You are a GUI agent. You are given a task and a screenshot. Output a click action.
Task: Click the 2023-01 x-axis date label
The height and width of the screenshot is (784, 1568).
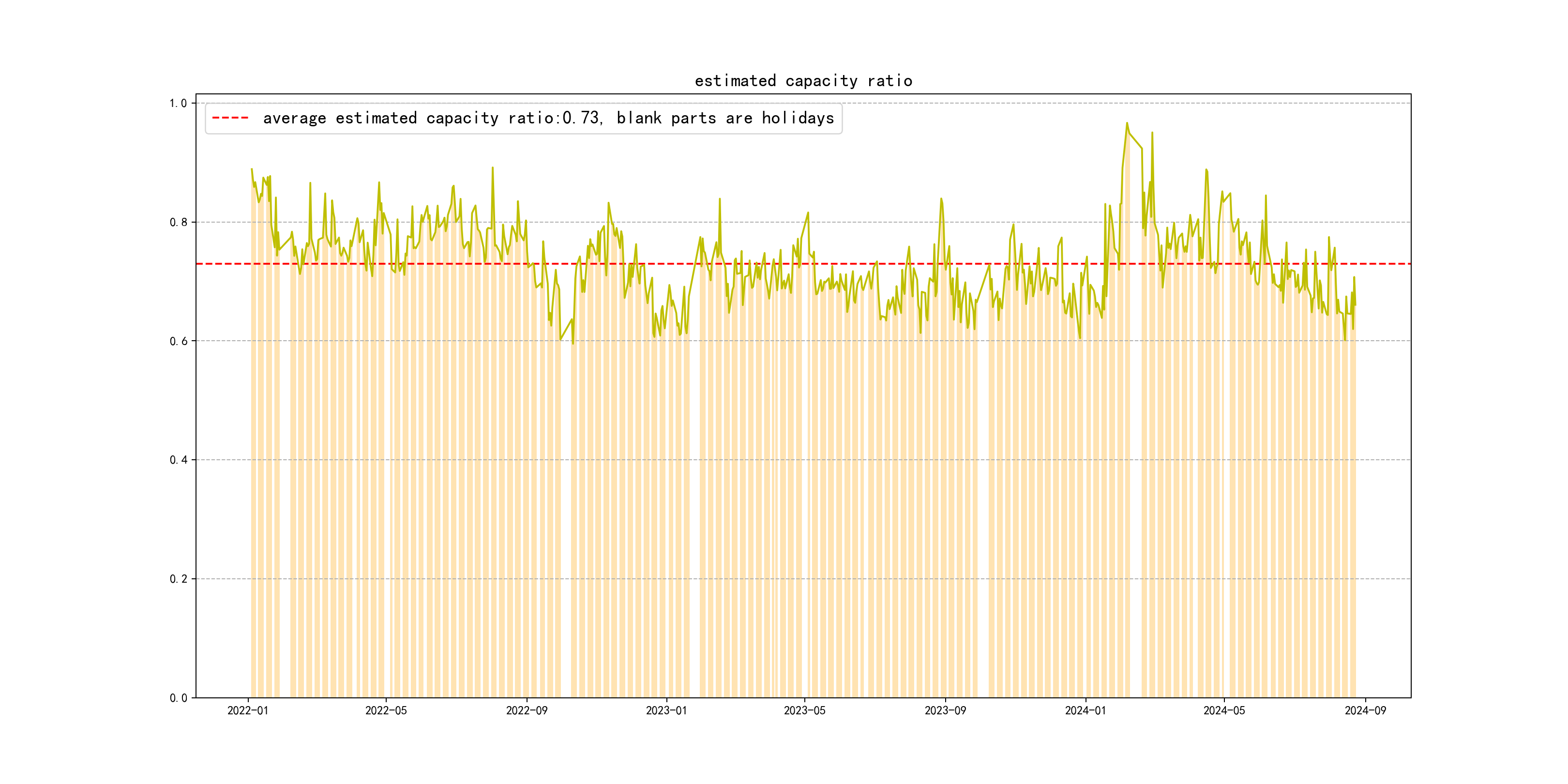[x=666, y=711]
